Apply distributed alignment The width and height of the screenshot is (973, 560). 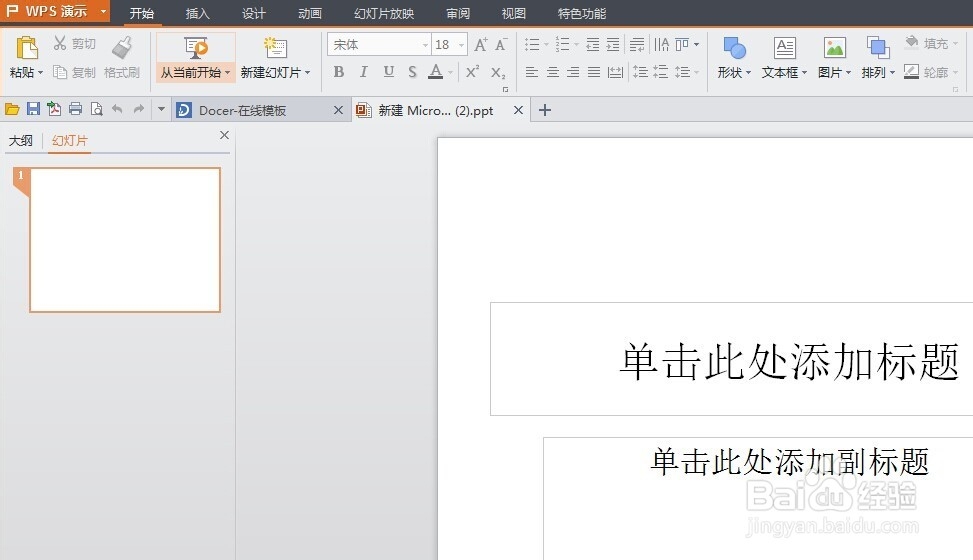click(615, 72)
